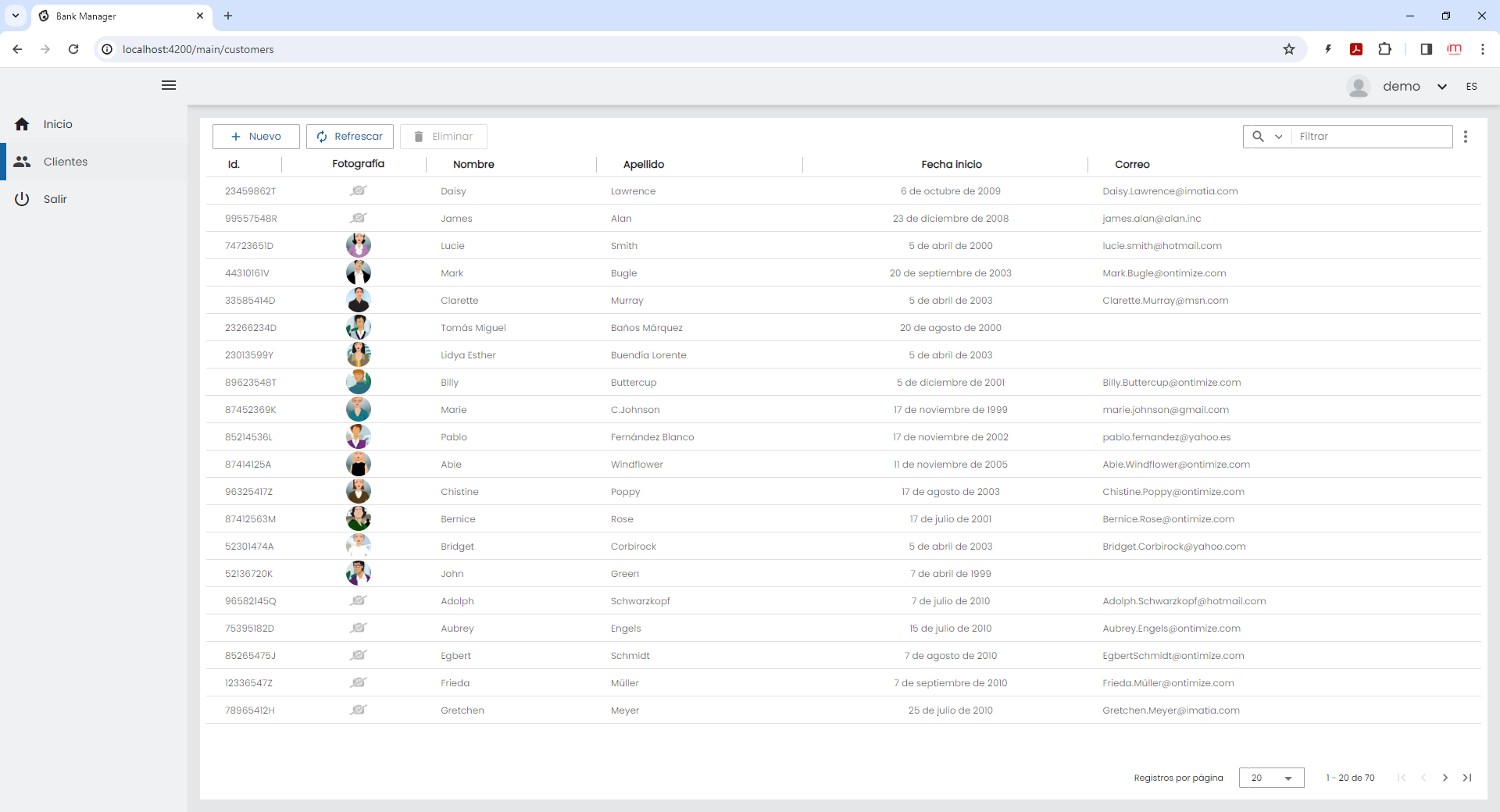Open the Clientes section

click(94, 162)
